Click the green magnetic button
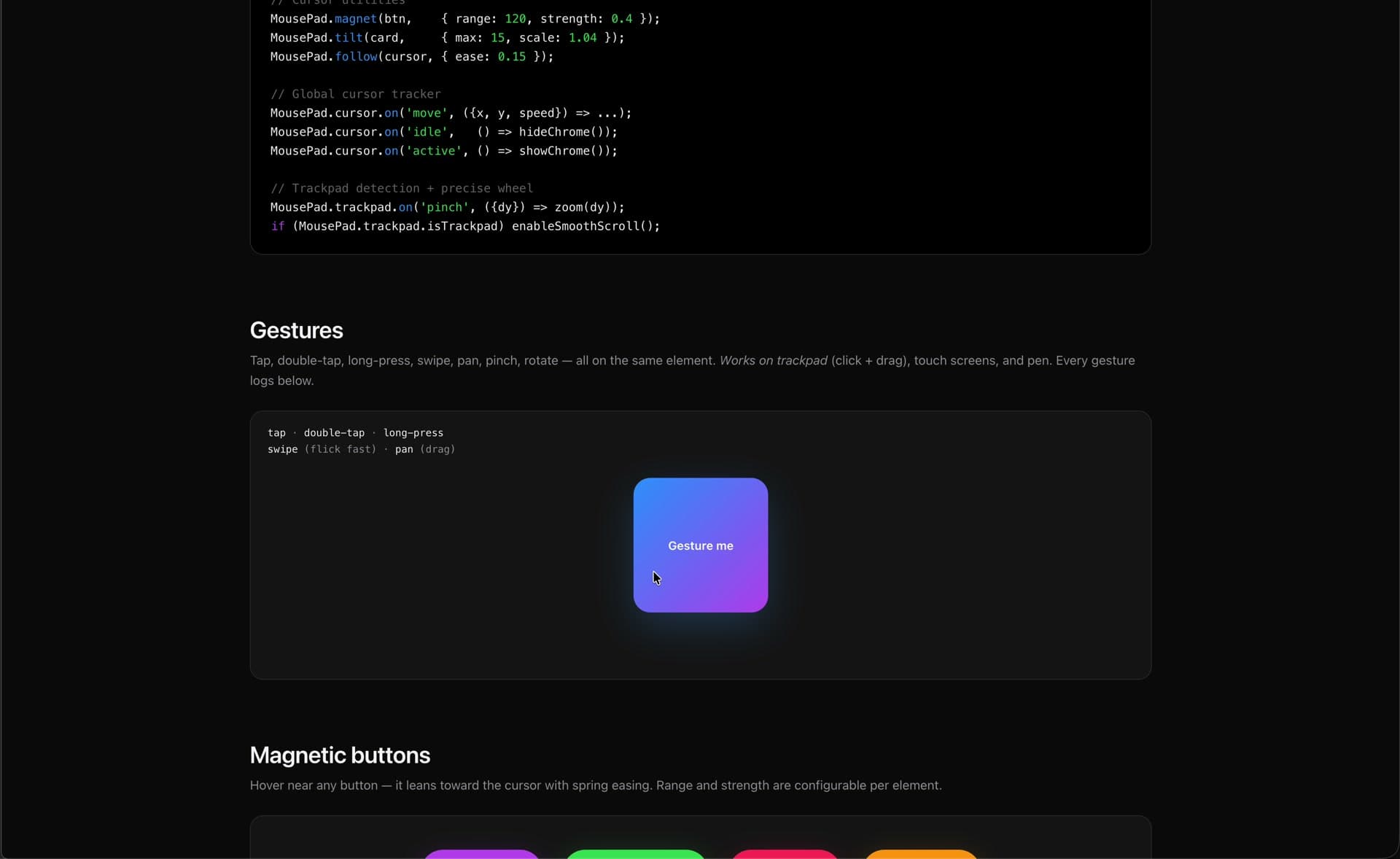Screen dimensions: 1400x859 click(634, 855)
